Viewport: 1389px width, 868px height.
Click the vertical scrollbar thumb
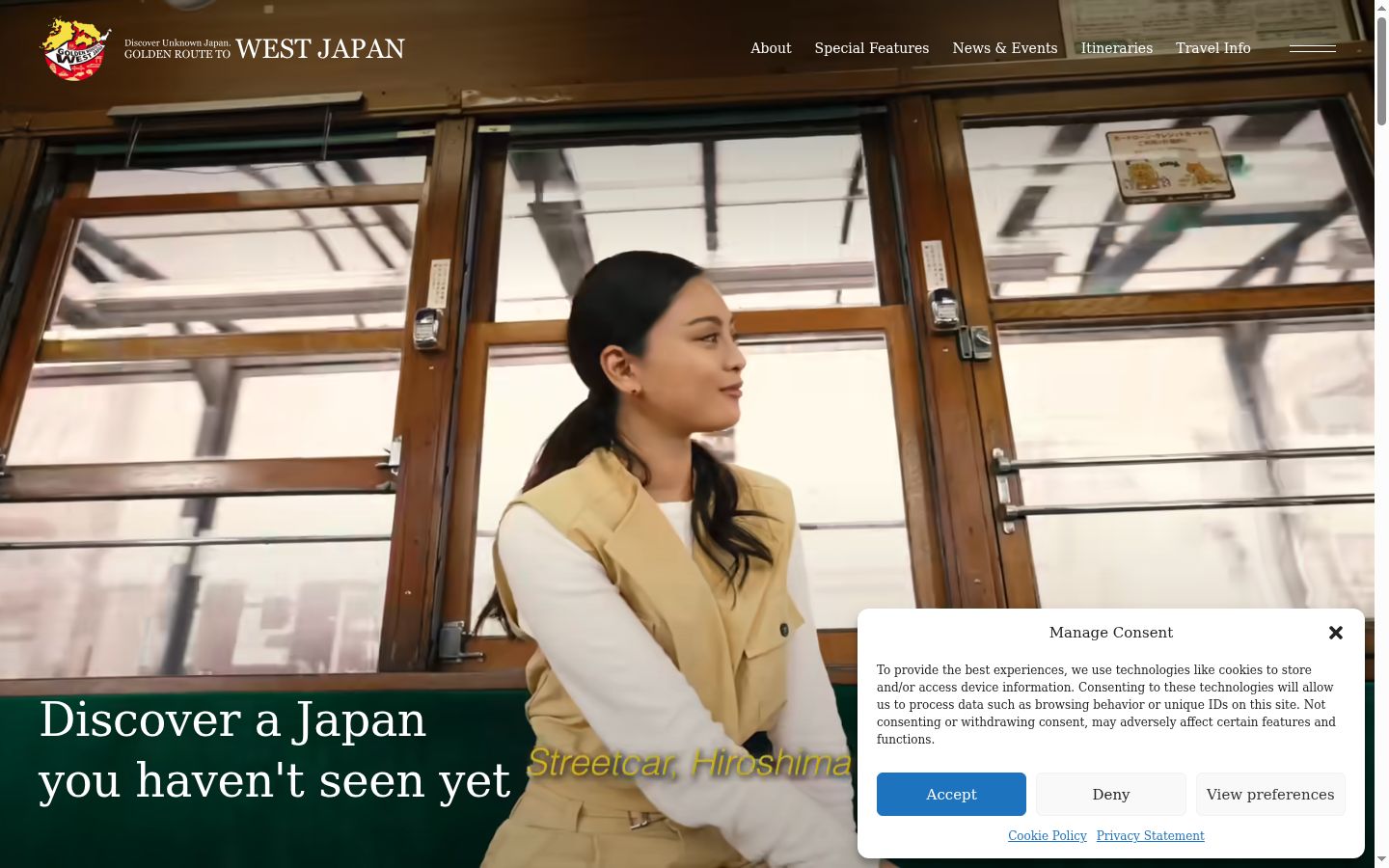[x=1381, y=69]
